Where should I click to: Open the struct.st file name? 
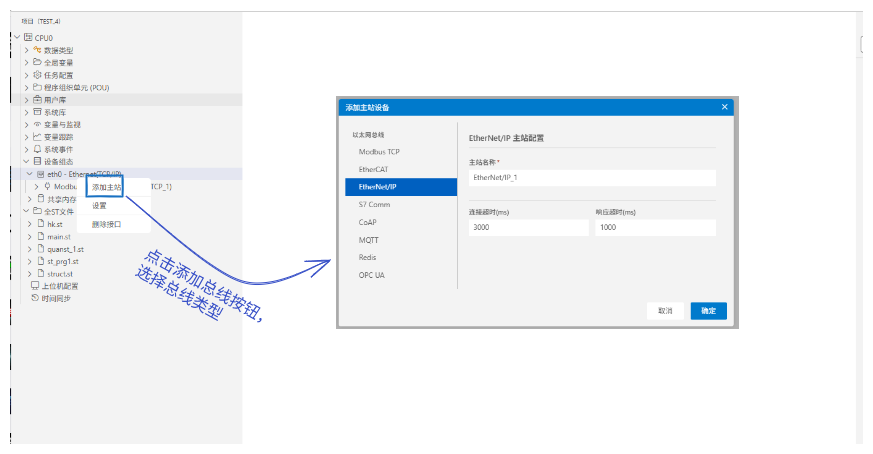pos(60,274)
